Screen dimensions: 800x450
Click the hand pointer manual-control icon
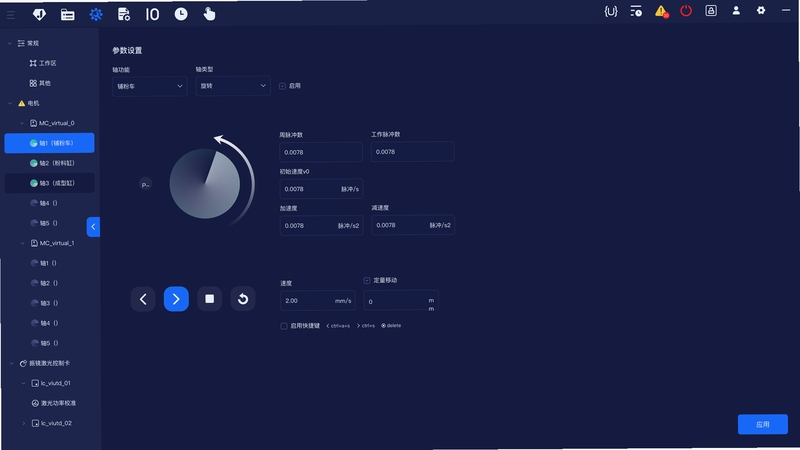point(209,14)
